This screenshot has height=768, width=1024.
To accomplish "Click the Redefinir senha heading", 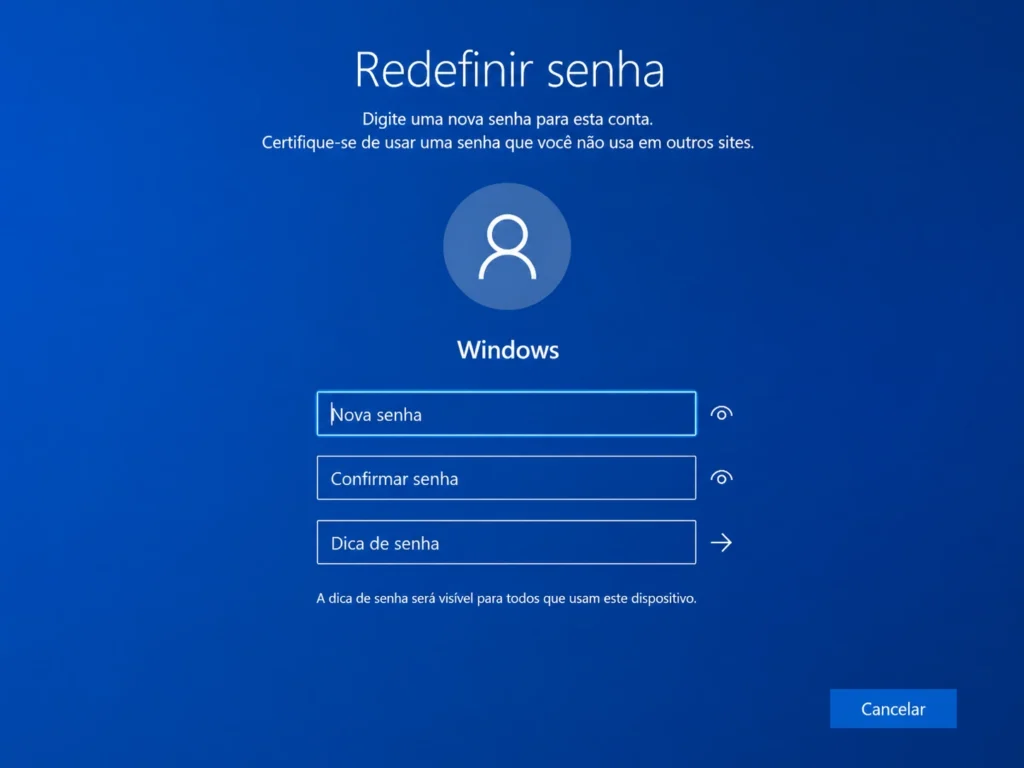I will click(x=509, y=69).
